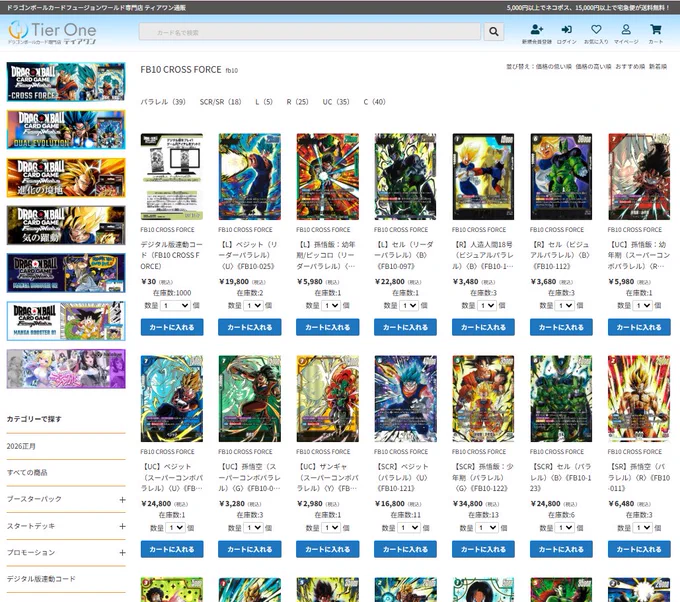The width and height of the screenshot is (680, 602).
Task: Open quantity dropdown for ¥19,800 Vegito card
Action: coord(253,306)
